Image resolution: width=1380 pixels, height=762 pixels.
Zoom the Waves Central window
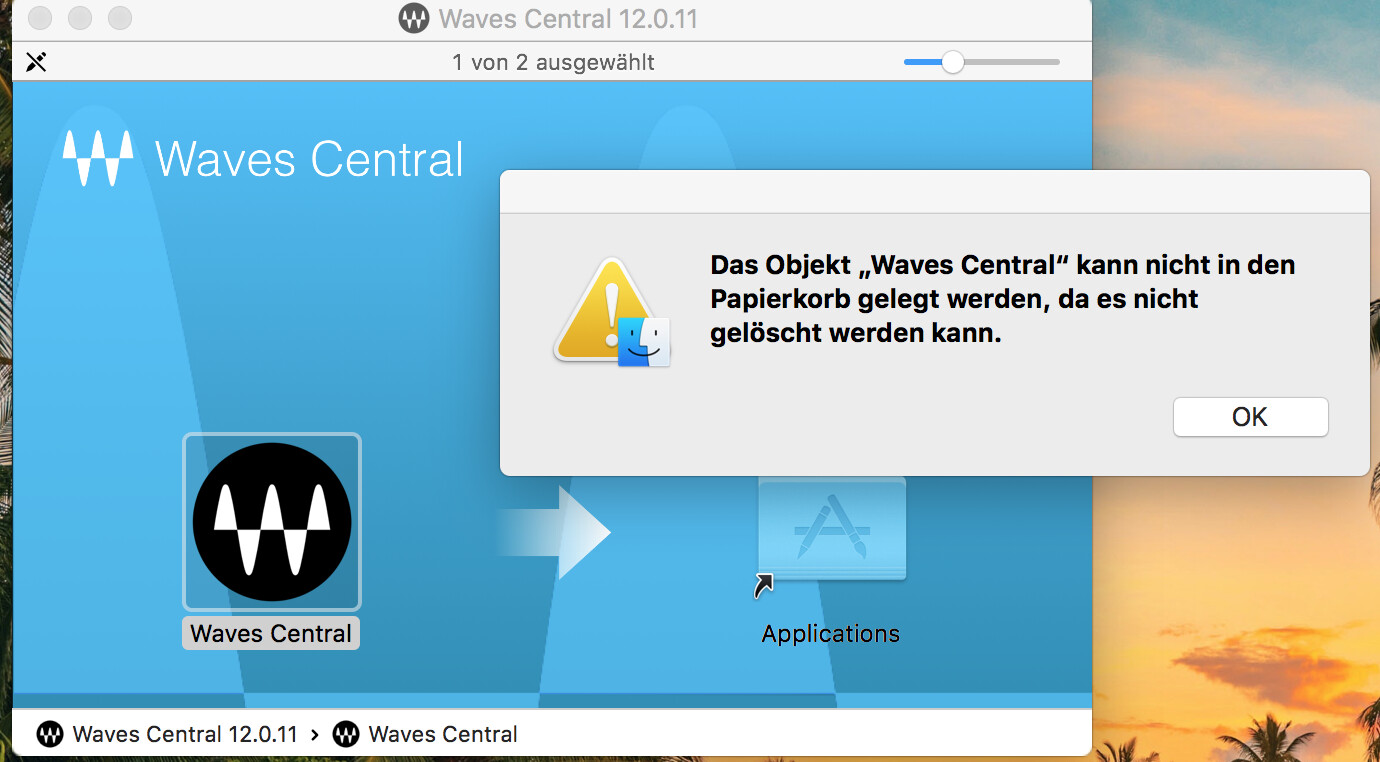(x=120, y=18)
